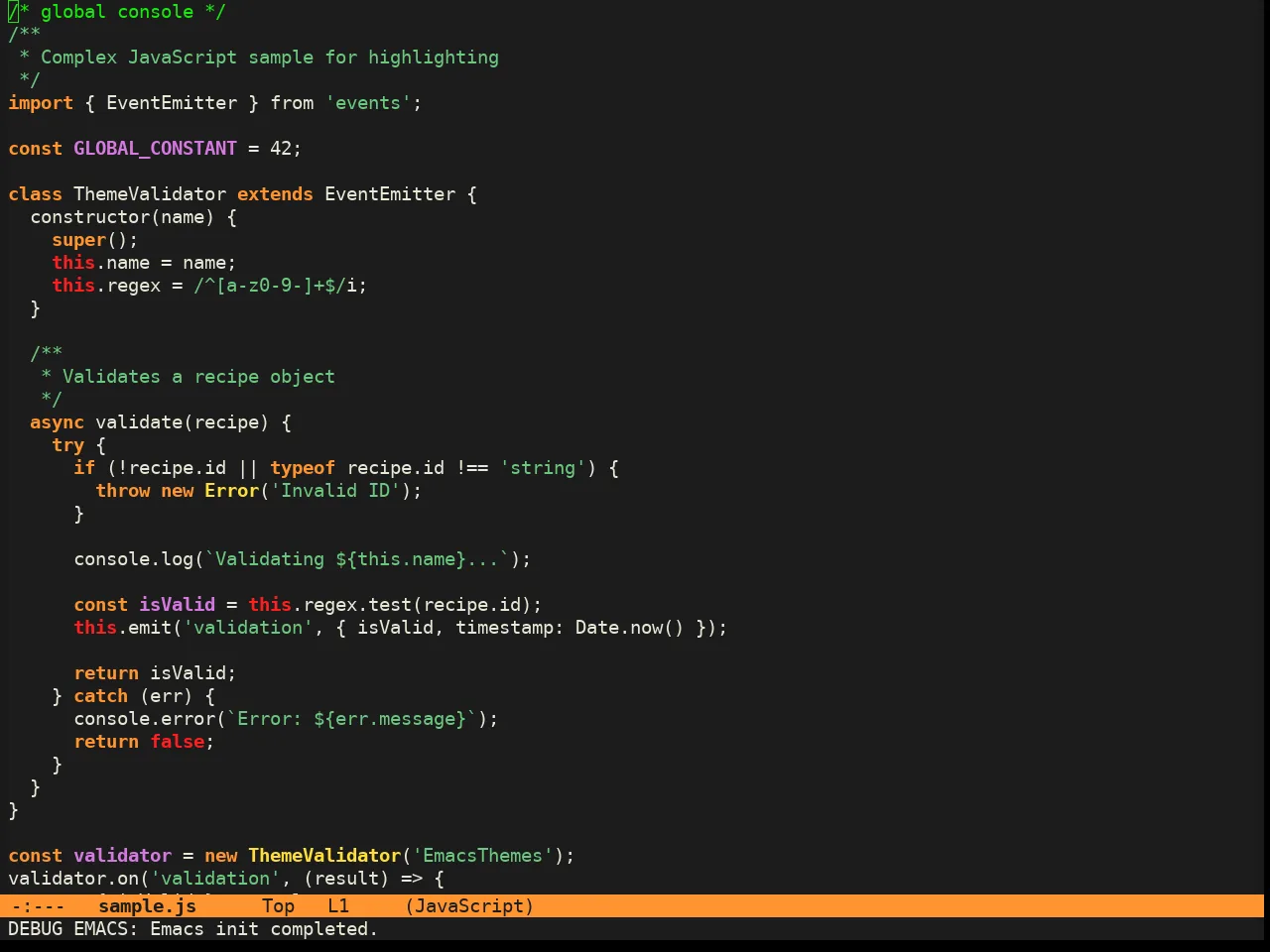Click the sample.js buffer name in mode line
The height and width of the screenshot is (952, 1270).
point(148,905)
